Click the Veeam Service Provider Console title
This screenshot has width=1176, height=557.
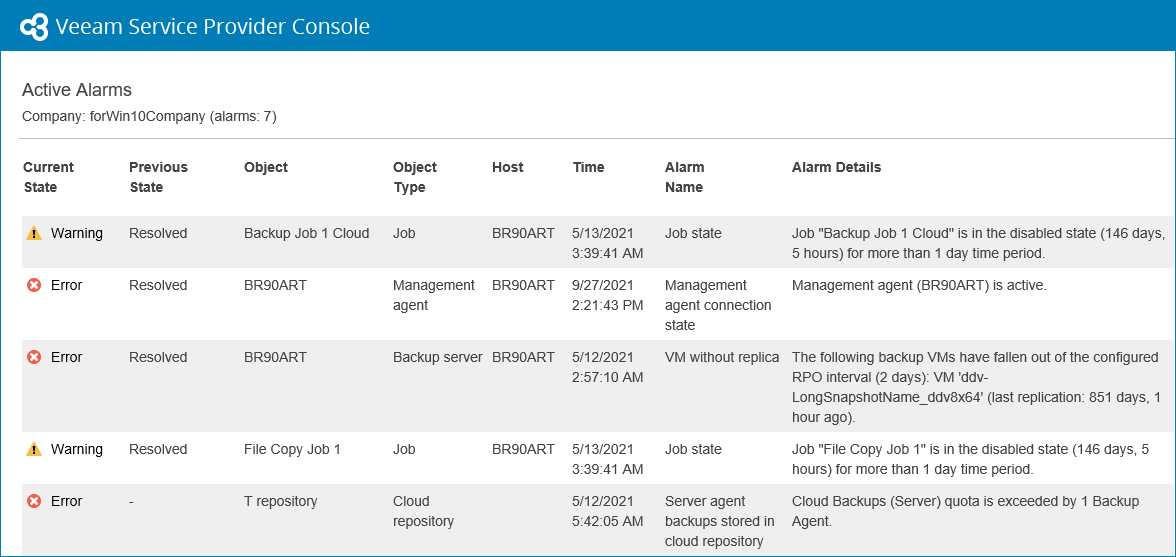coord(213,26)
